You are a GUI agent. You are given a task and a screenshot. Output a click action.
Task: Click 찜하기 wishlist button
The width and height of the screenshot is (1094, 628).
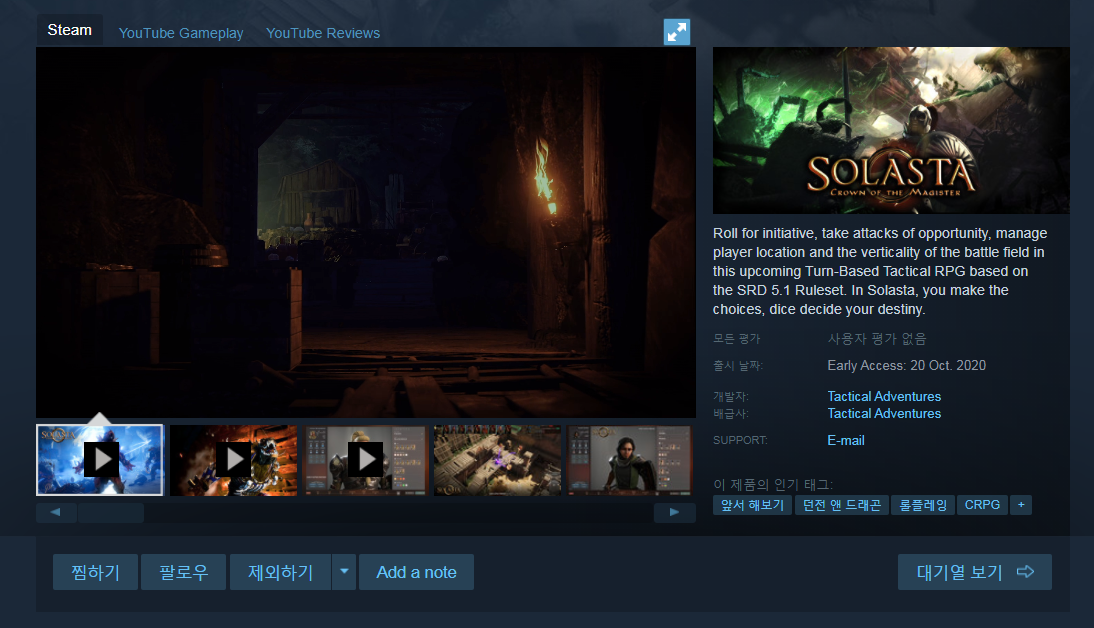point(96,572)
